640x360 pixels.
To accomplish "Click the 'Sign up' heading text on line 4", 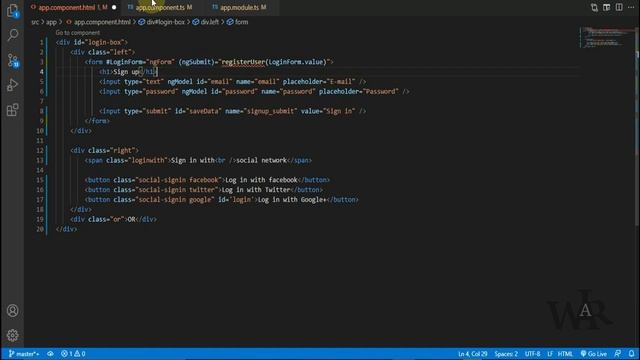I will pos(126,72).
